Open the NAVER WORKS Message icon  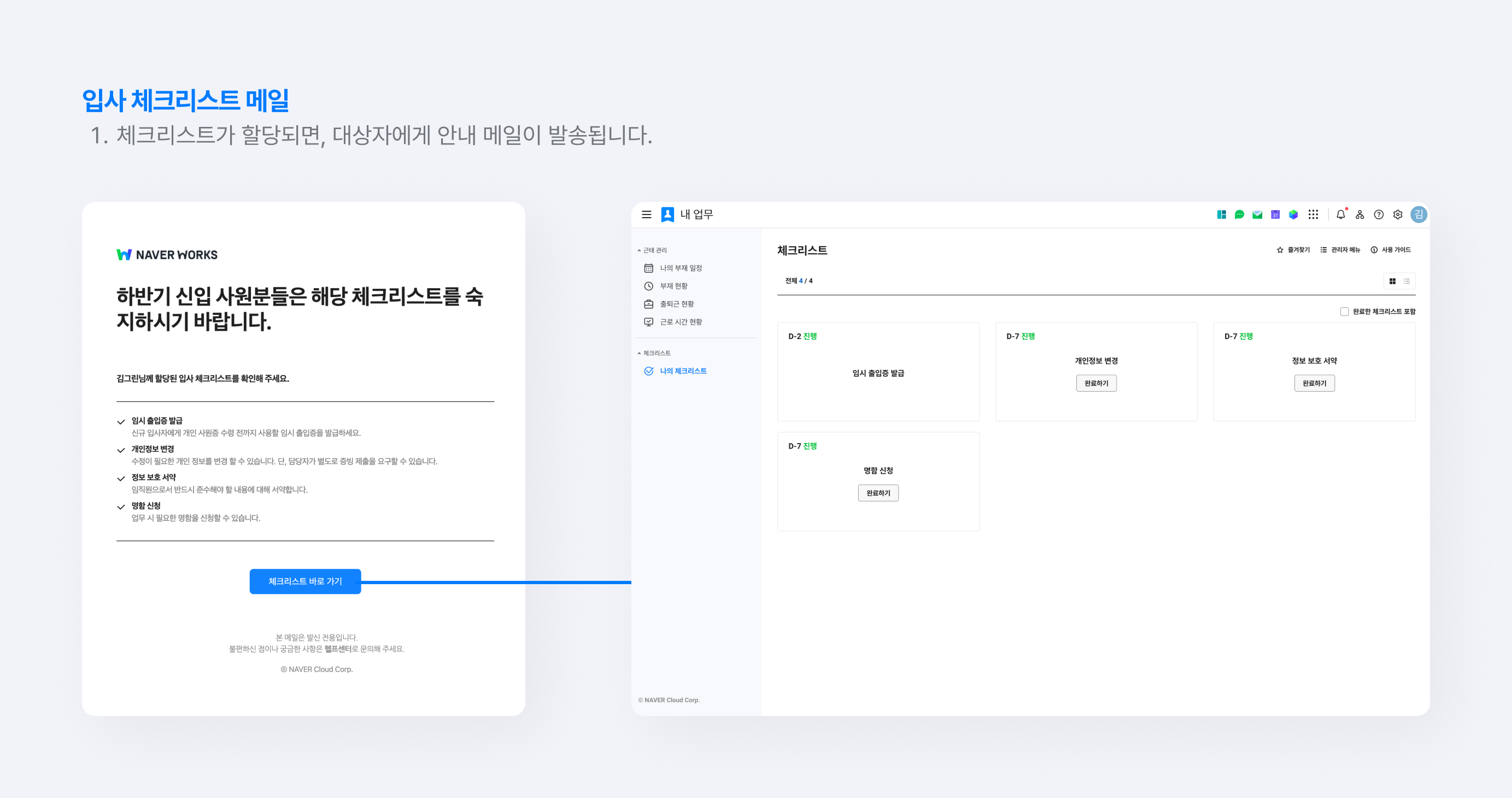[x=1239, y=215]
